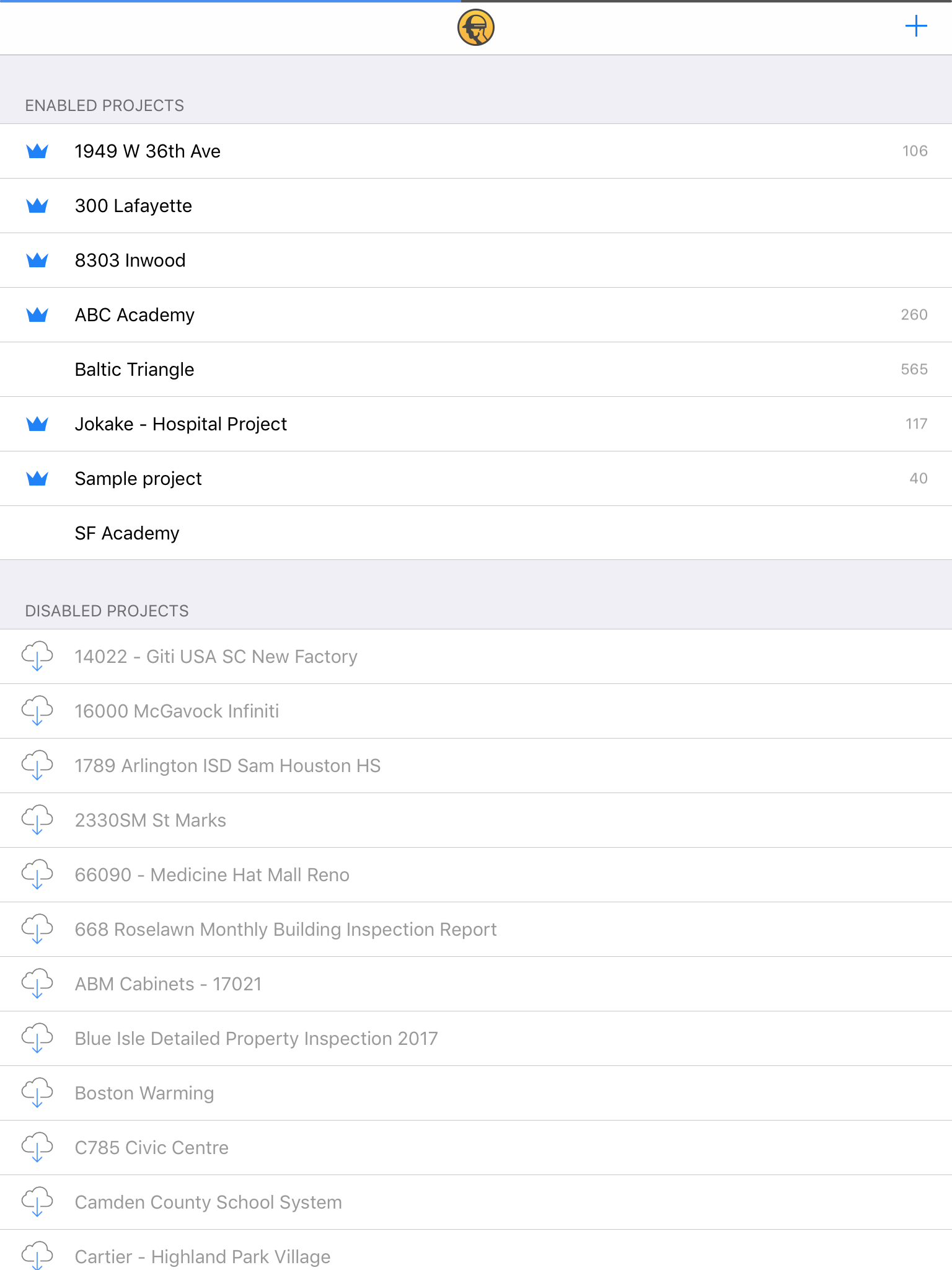
Task: Open the ABC Academy project
Action: point(476,315)
